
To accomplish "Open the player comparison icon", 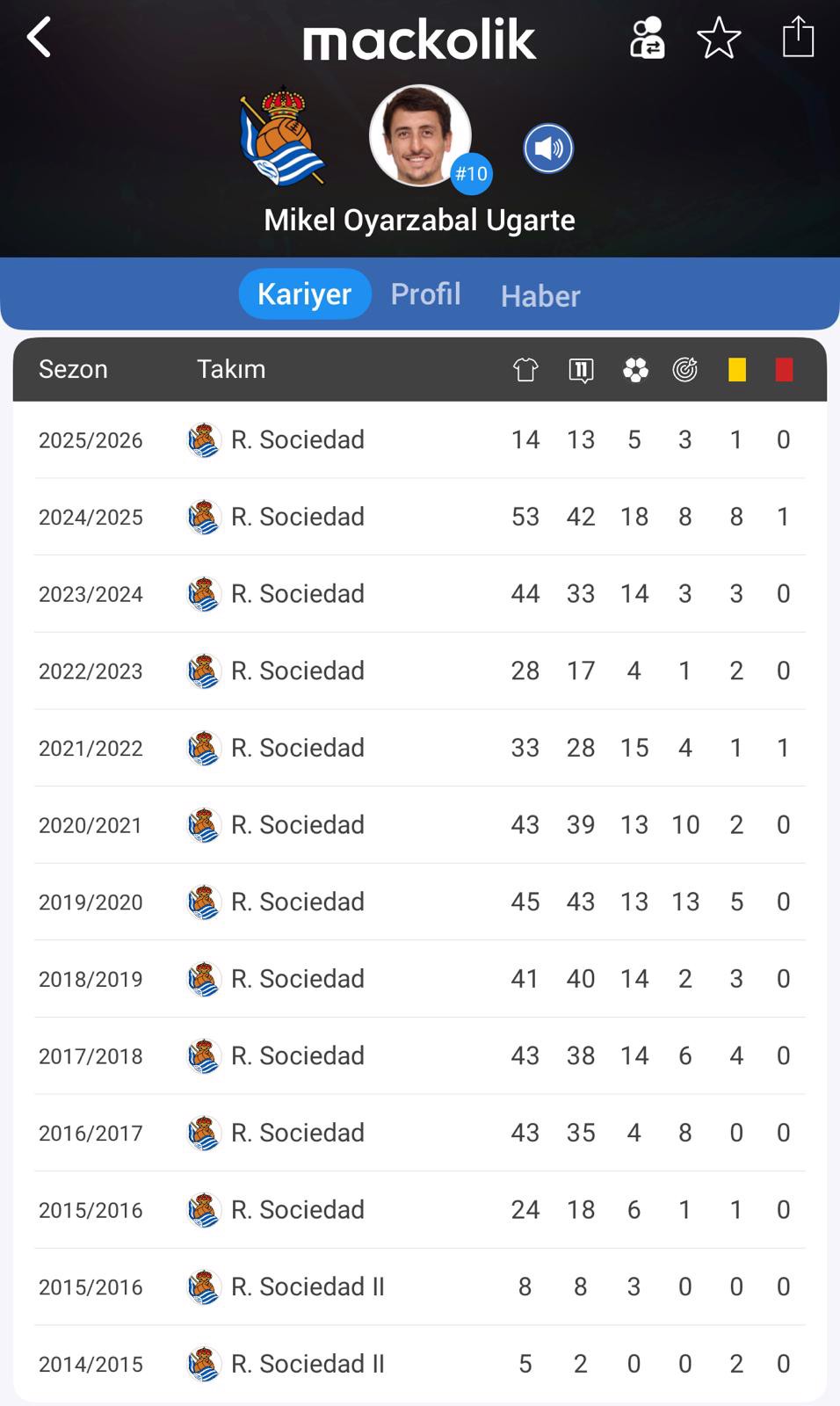I will click(x=647, y=38).
